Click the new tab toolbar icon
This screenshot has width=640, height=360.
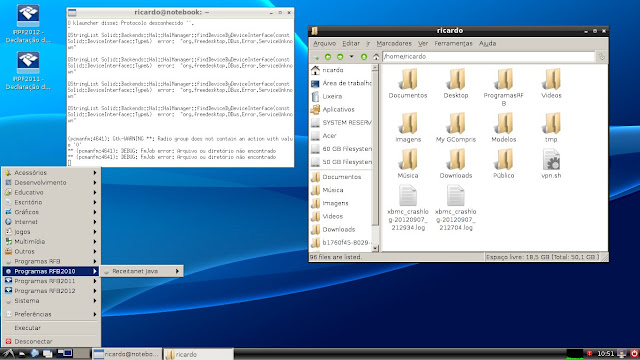pyautogui.click(x=316, y=57)
